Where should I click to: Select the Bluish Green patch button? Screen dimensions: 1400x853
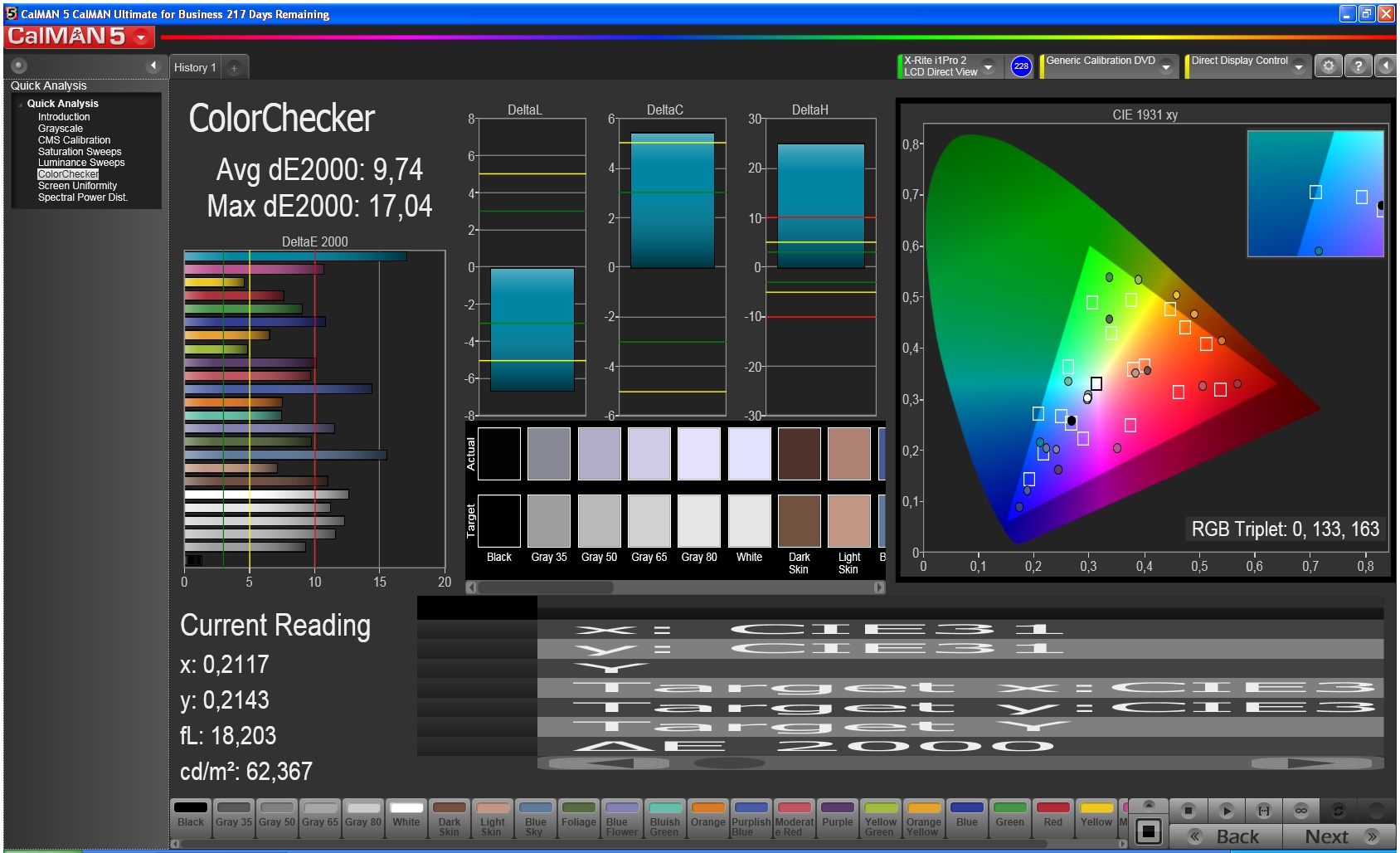(665, 819)
